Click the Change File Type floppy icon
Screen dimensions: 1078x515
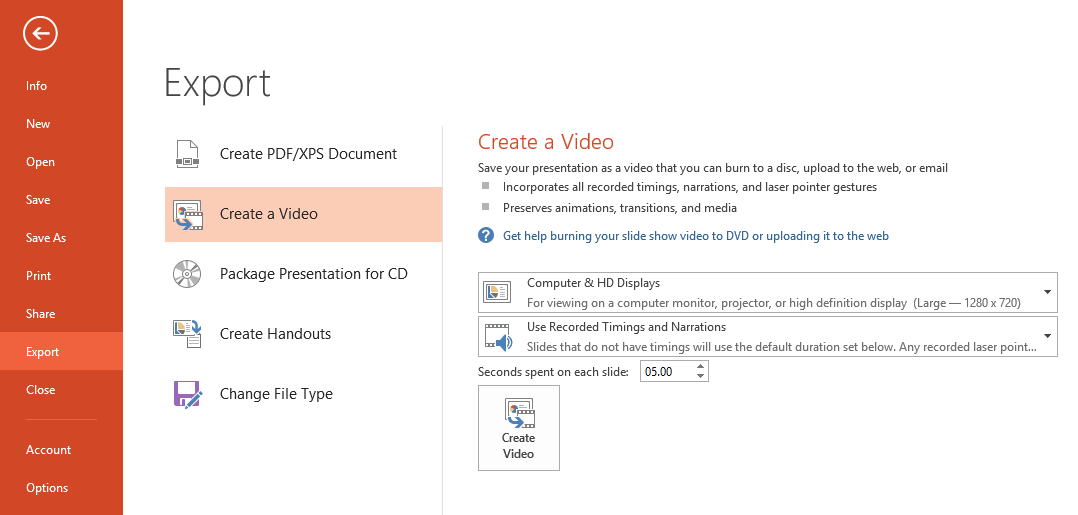tap(187, 394)
